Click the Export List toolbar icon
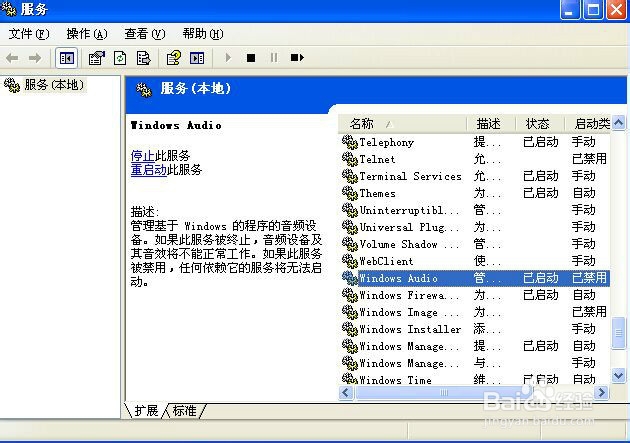This screenshot has width=630, height=443. [x=143, y=58]
